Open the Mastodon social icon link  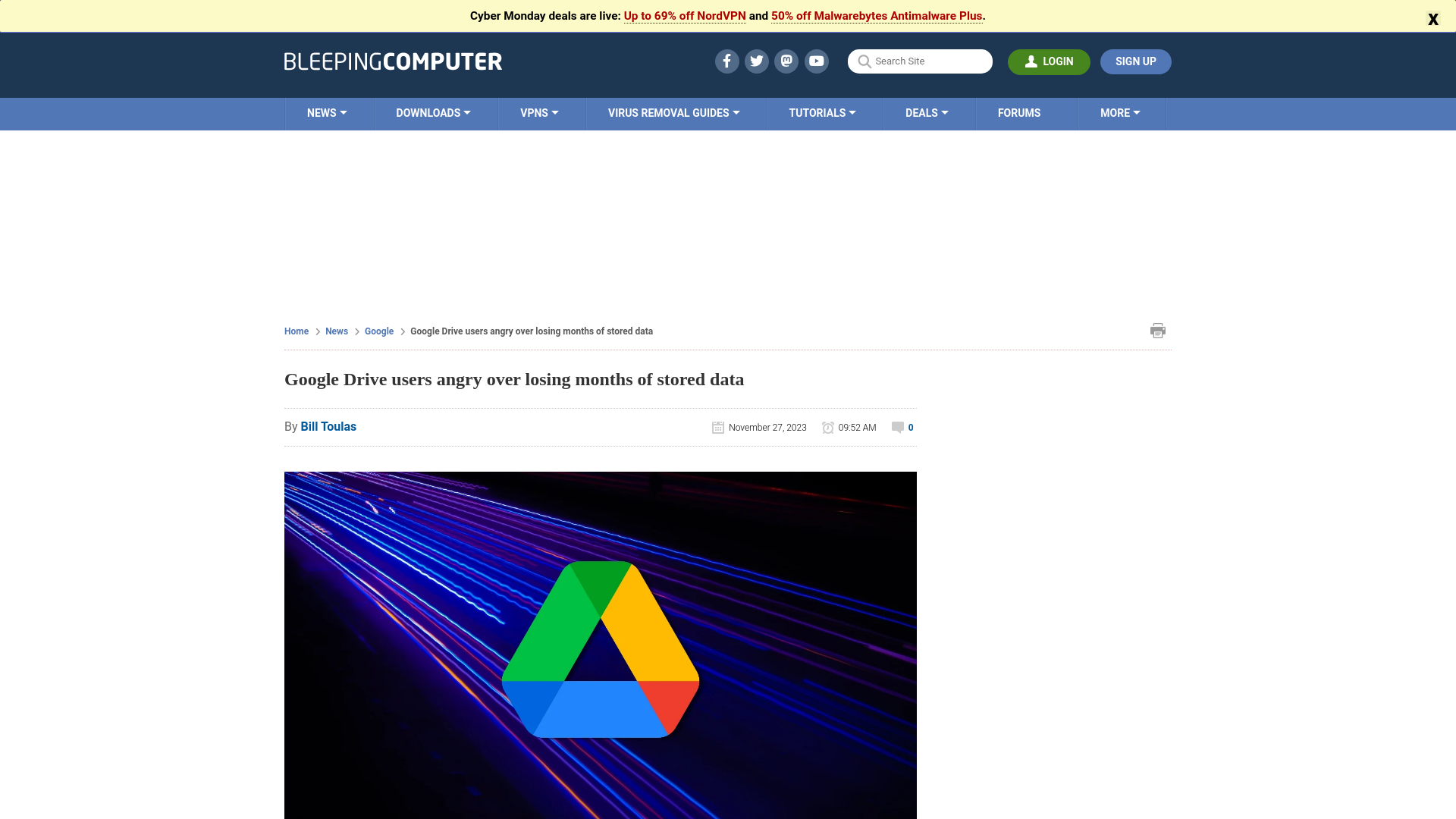(x=786, y=61)
